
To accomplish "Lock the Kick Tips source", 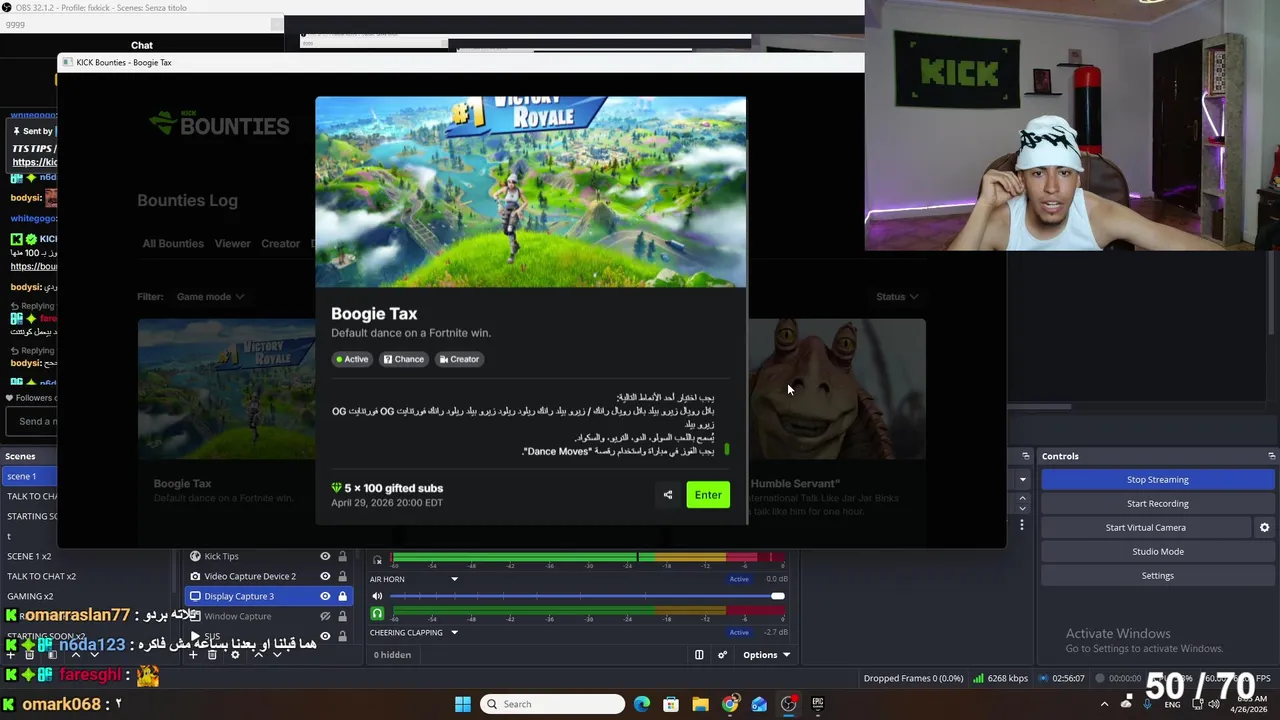I will tap(342, 556).
